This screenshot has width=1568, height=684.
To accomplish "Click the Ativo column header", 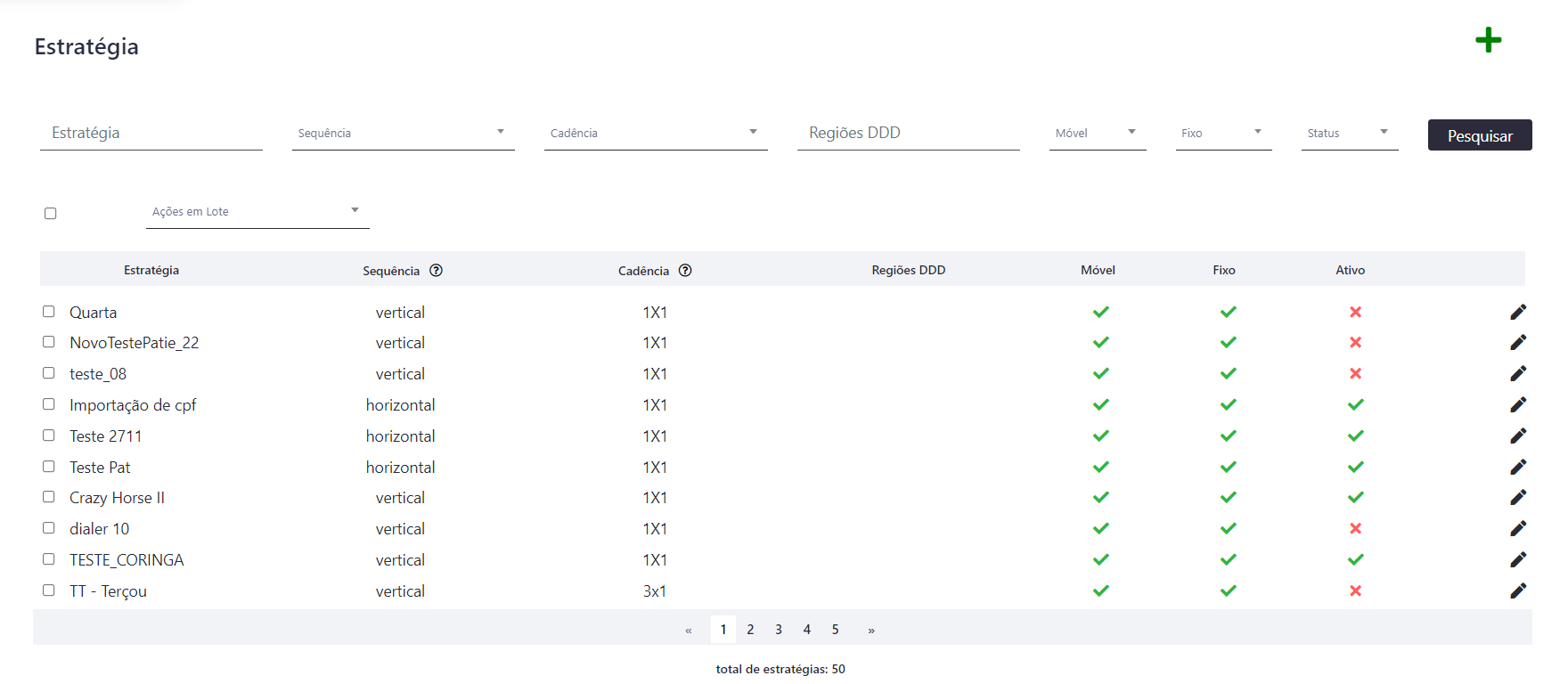I will (x=1350, y=270).
